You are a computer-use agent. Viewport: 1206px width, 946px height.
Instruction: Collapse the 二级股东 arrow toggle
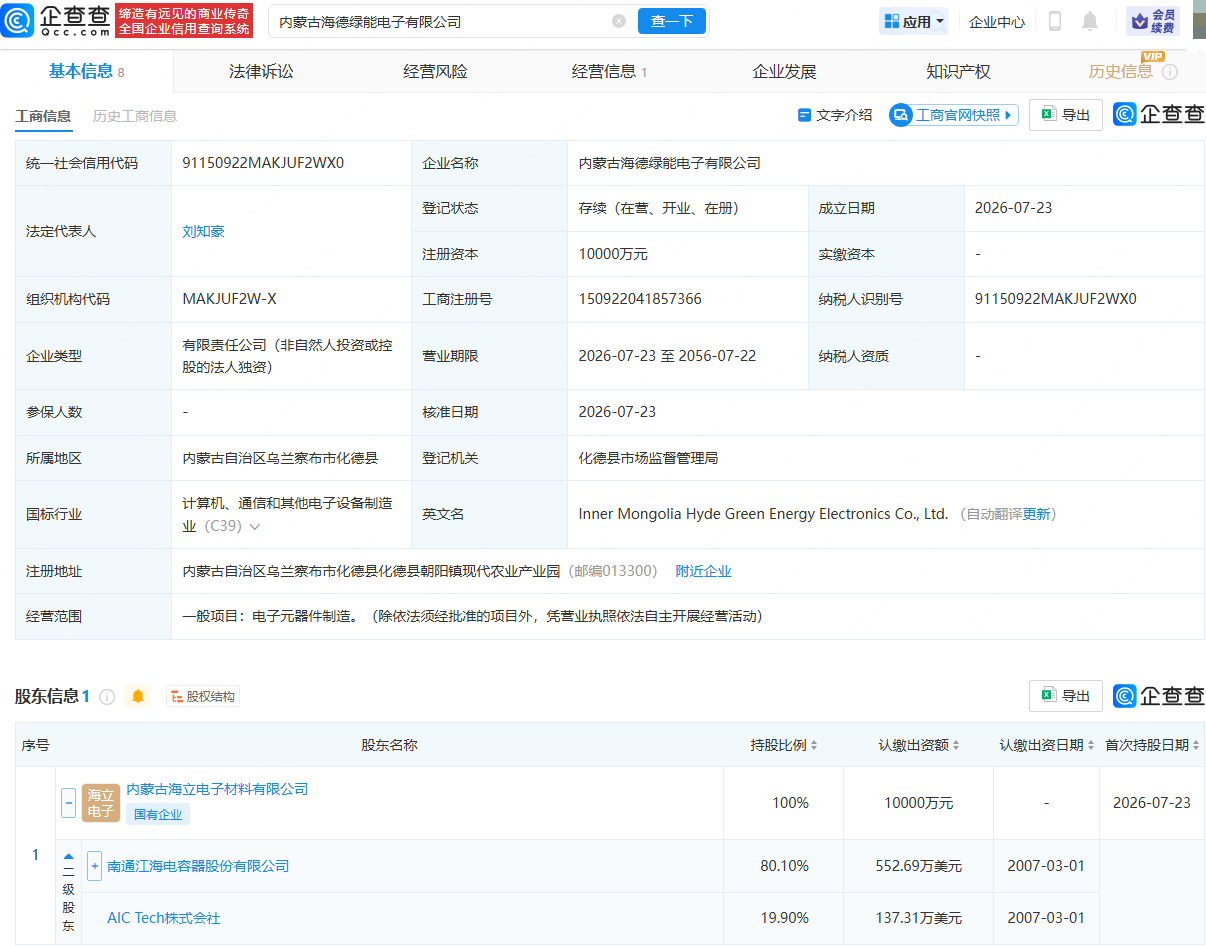[69, 856]
